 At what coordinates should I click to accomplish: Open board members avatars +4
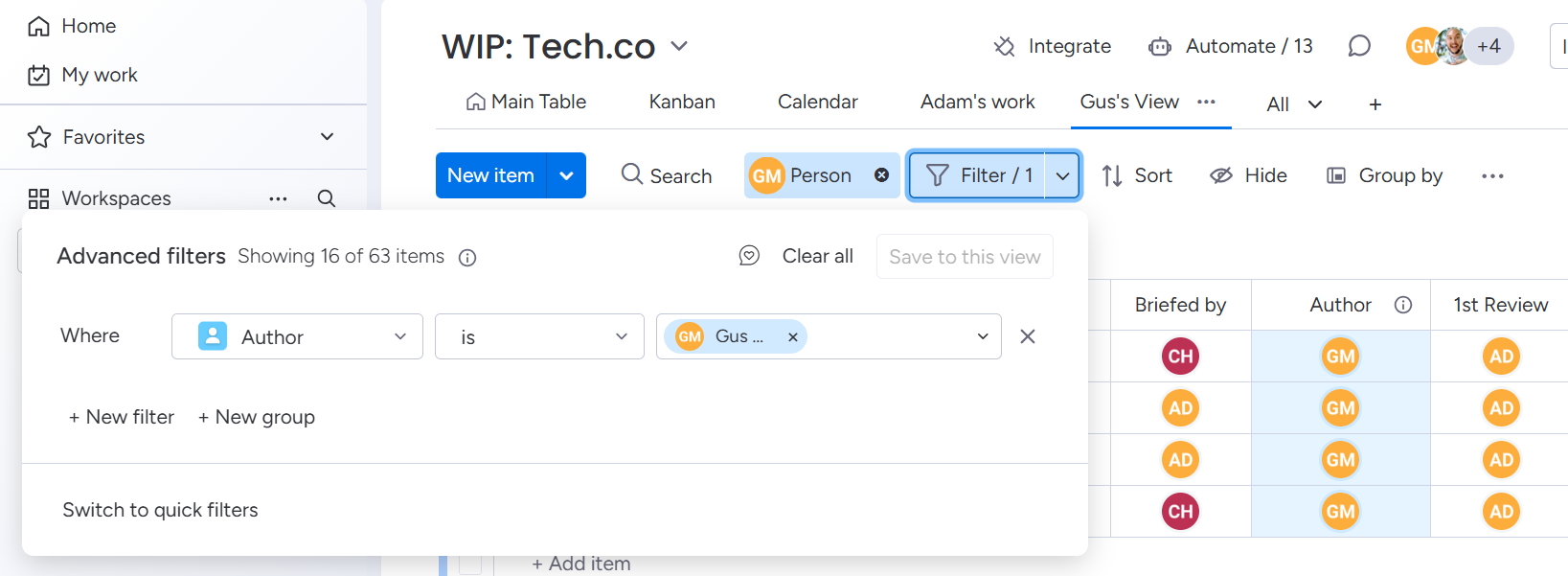pyautogui.click(x=1460, y=46)
